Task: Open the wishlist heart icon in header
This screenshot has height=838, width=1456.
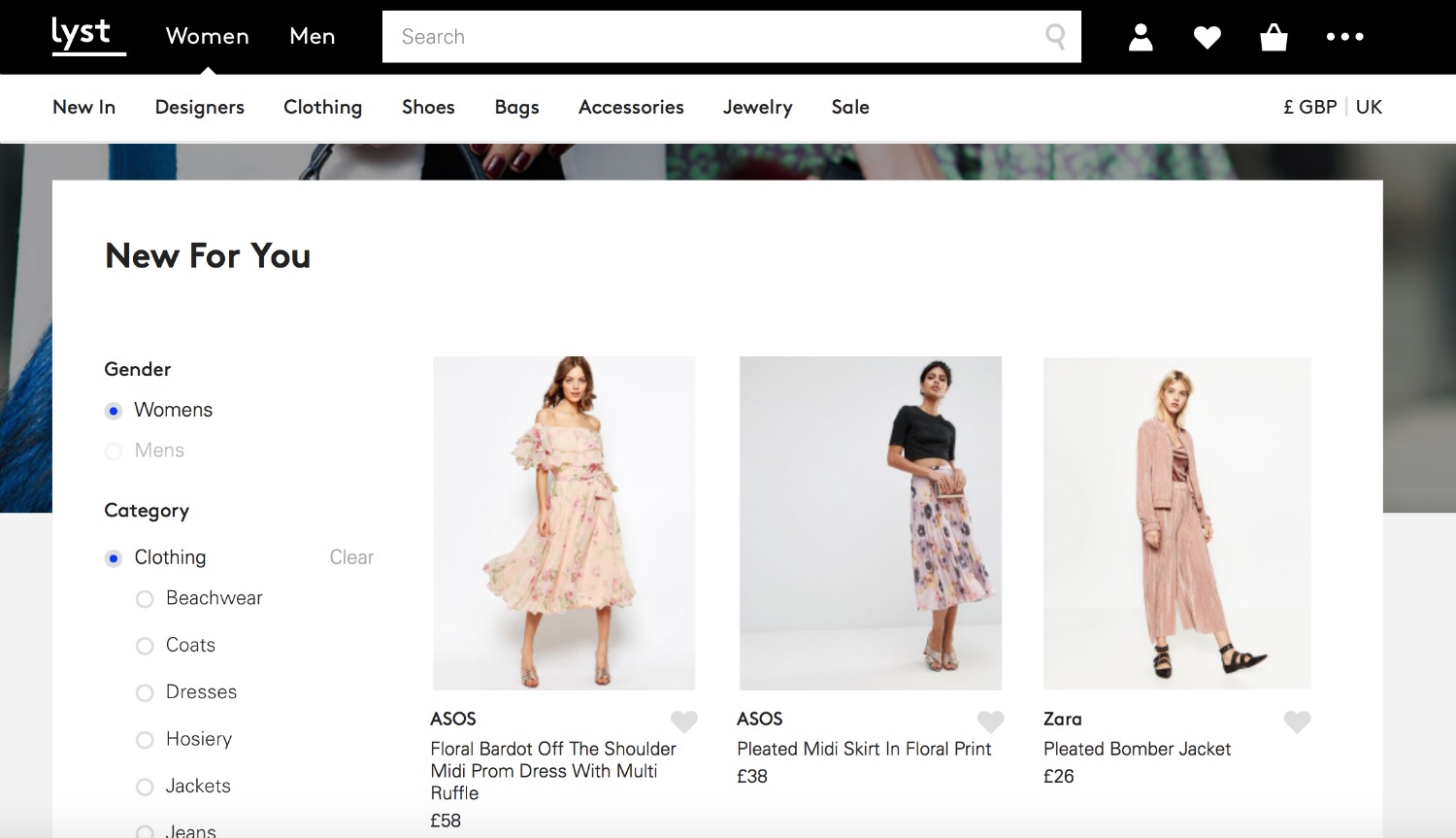Action: pyautogui.click(x=1207, y=37)
